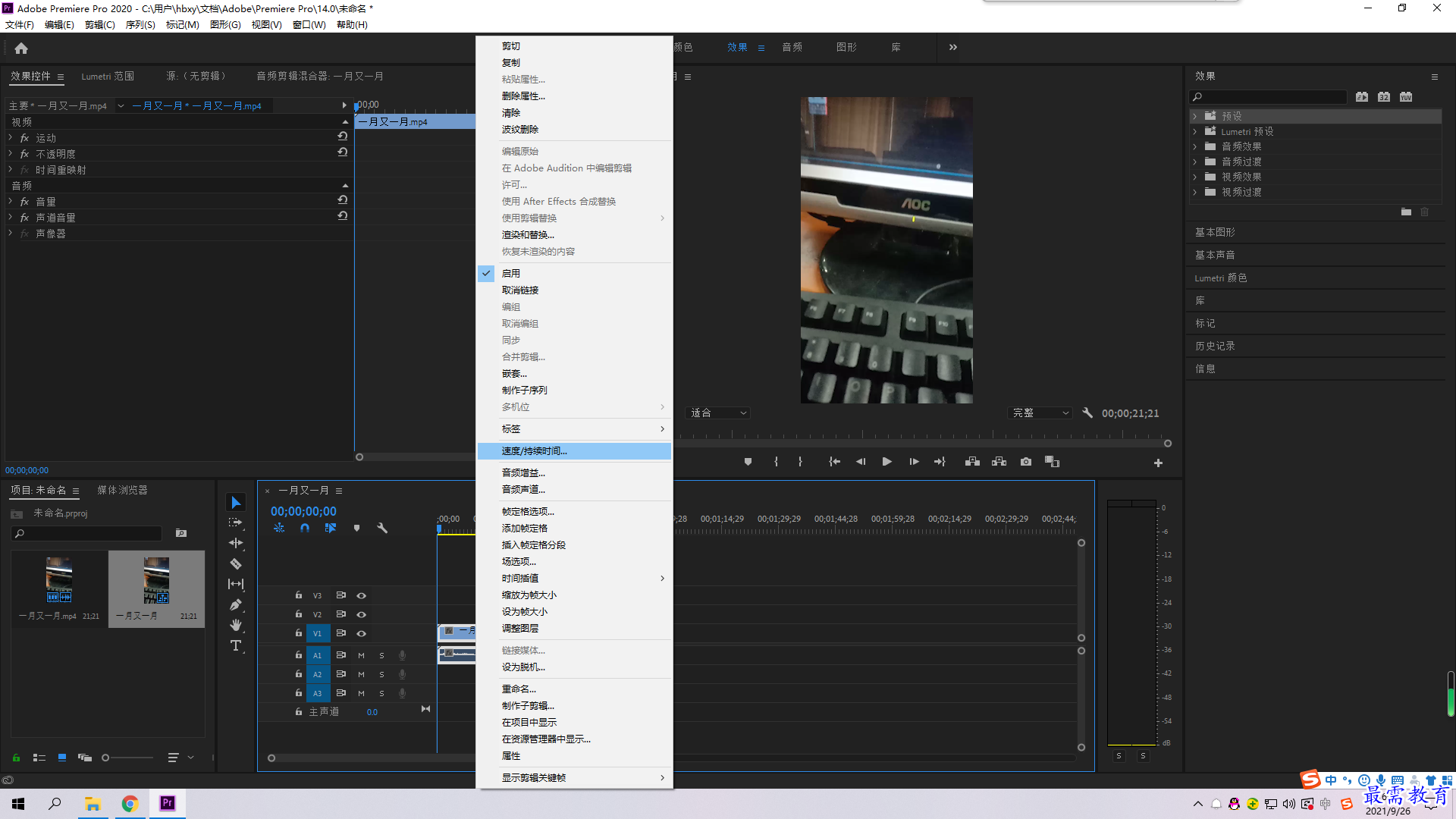Select the Hand tool
The image size is (1456, 819).
[x=236, y=625]
